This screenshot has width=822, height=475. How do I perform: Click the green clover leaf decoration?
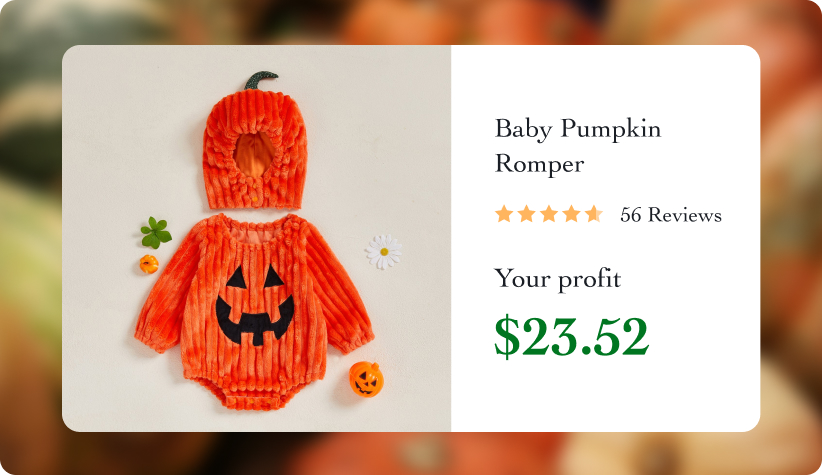tap(156, 233)
